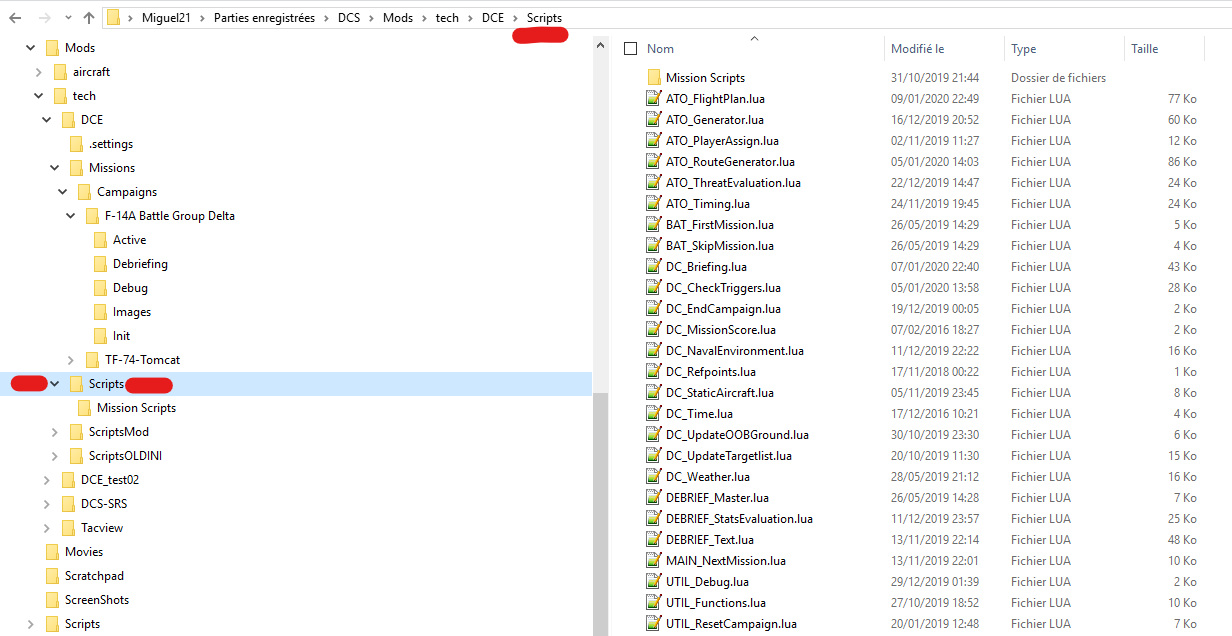
Task: Expand the ScriptsOLDINI tree node
Action: point(54,456)
